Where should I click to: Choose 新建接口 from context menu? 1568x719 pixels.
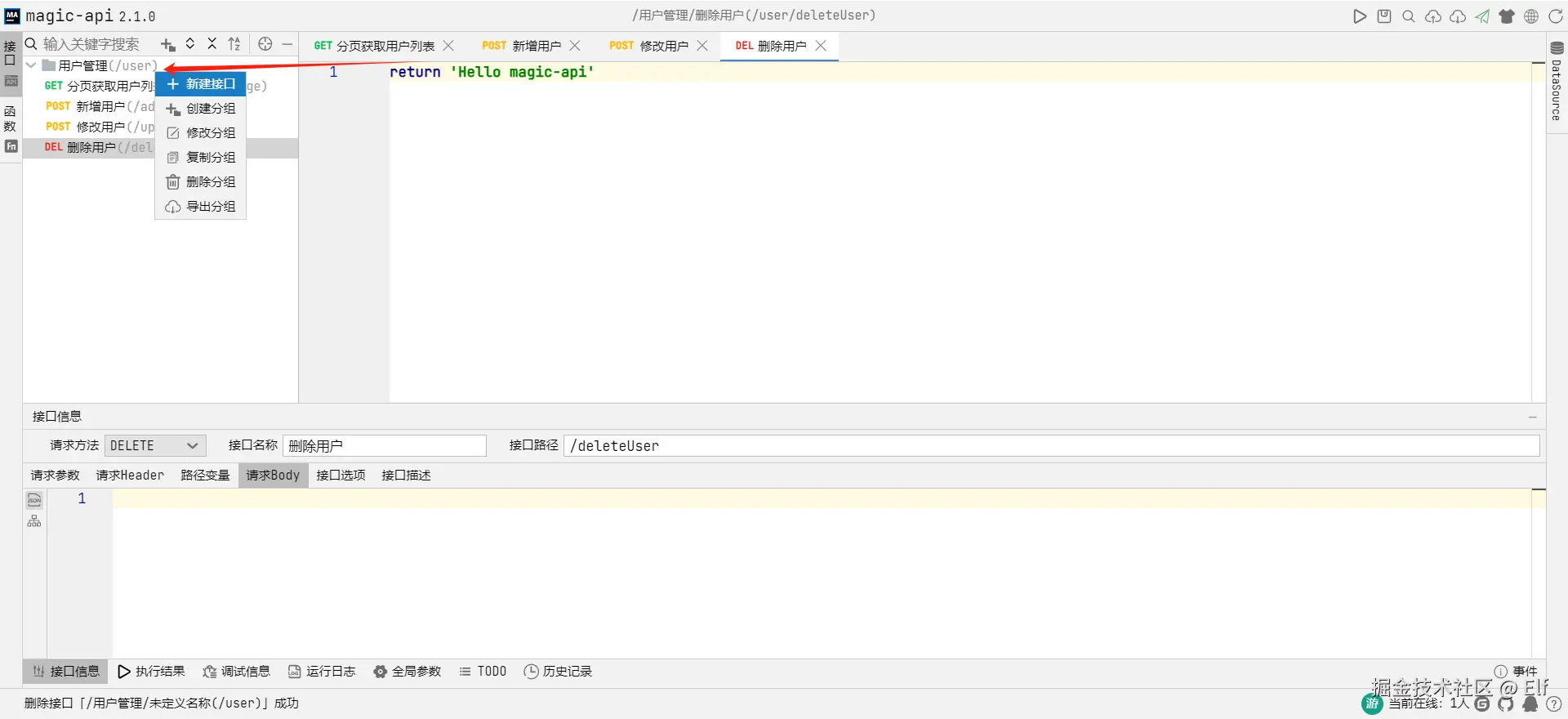(x=201, y=84)
